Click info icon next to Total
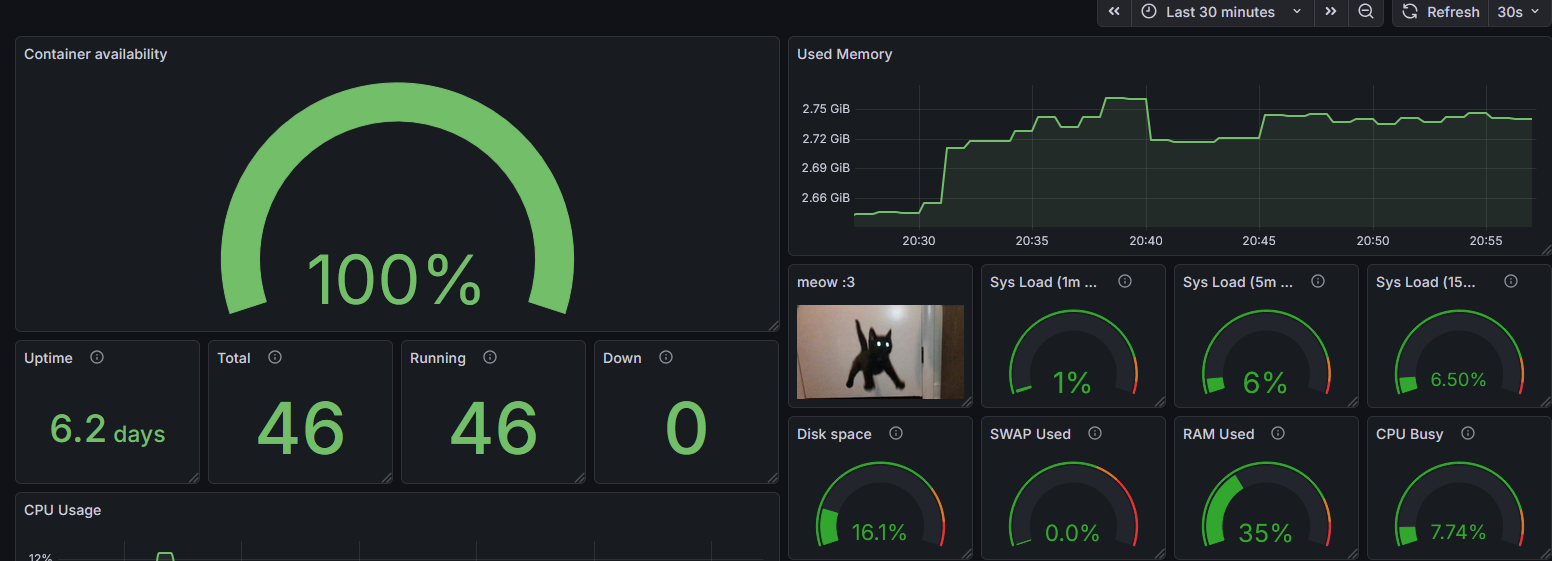Screen dimensions: 1552x561 coord(275,357)
